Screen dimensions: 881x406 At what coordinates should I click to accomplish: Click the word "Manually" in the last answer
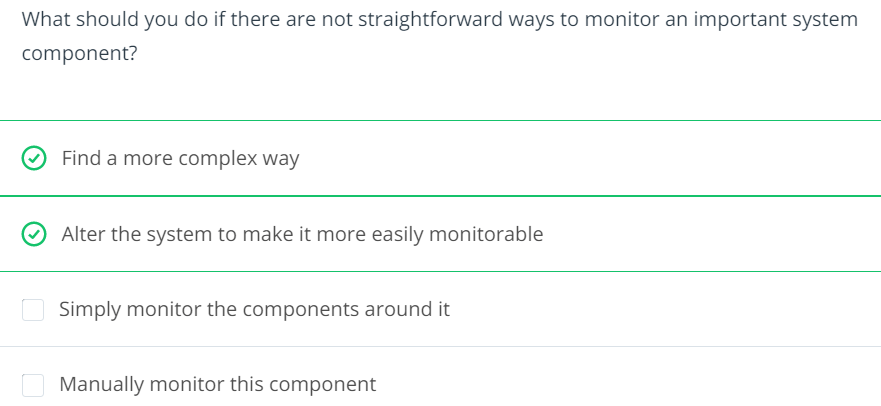(101, 384)
